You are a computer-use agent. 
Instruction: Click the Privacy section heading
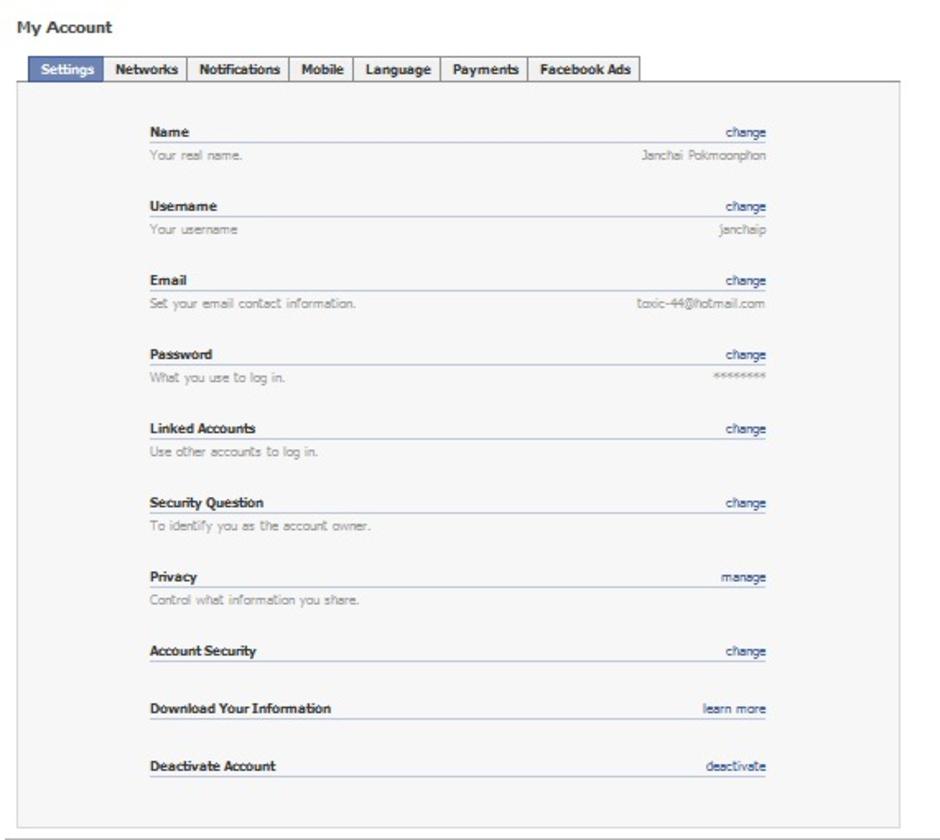[x=173, y=577]
